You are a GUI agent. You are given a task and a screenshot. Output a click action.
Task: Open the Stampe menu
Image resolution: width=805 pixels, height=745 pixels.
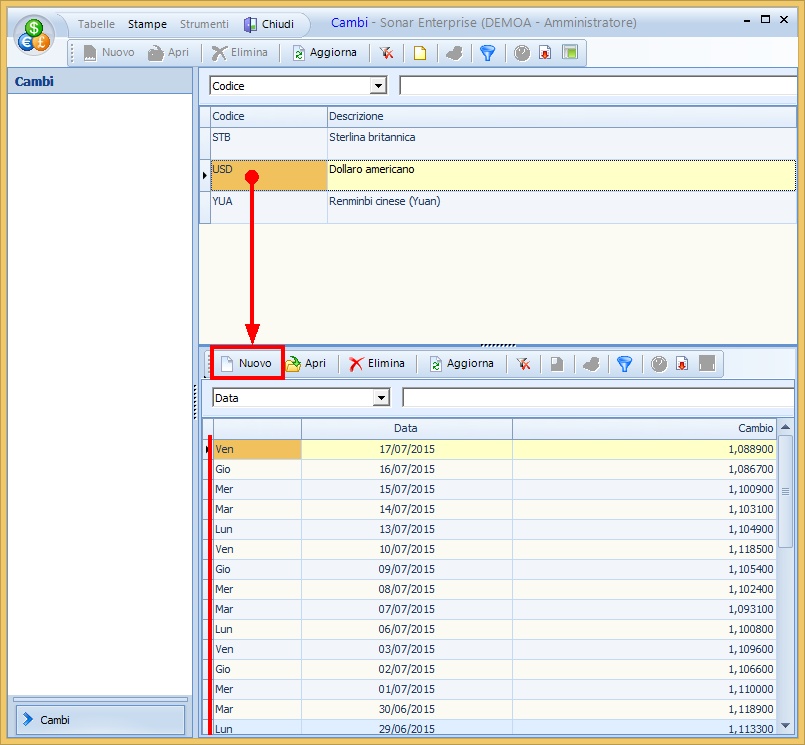(147, 24)
